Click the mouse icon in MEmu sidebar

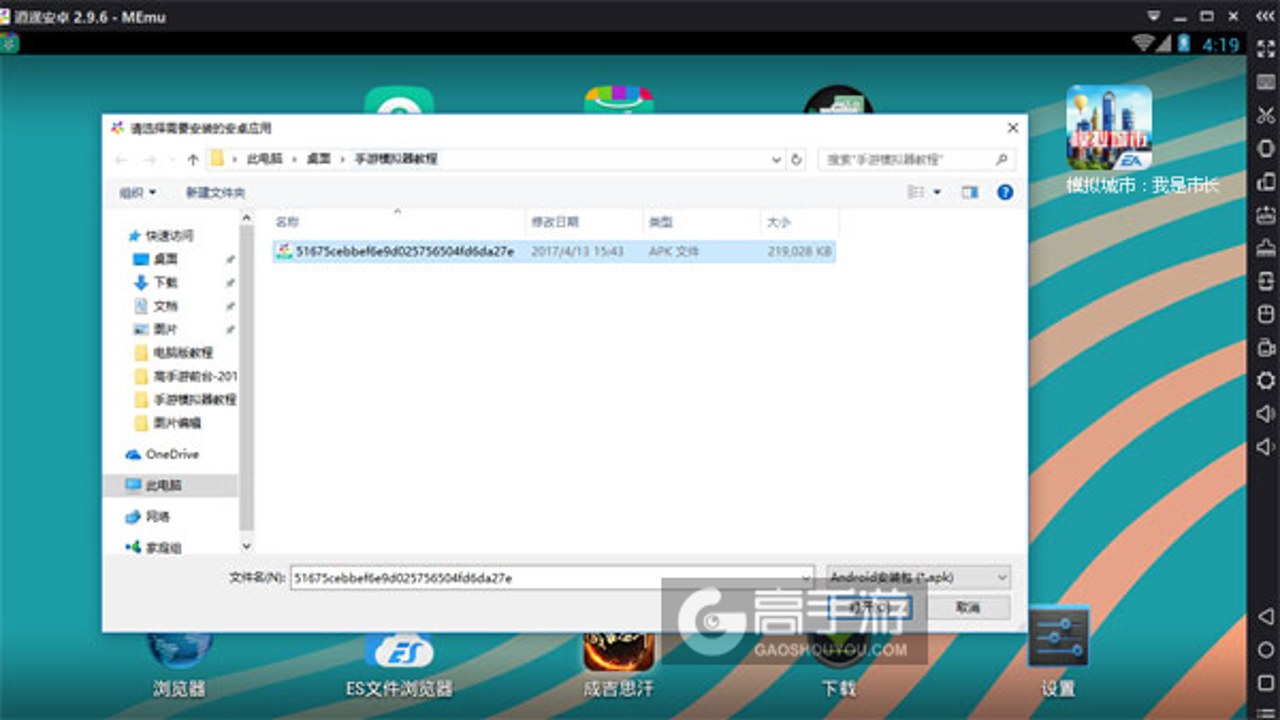coord(1265,314)
